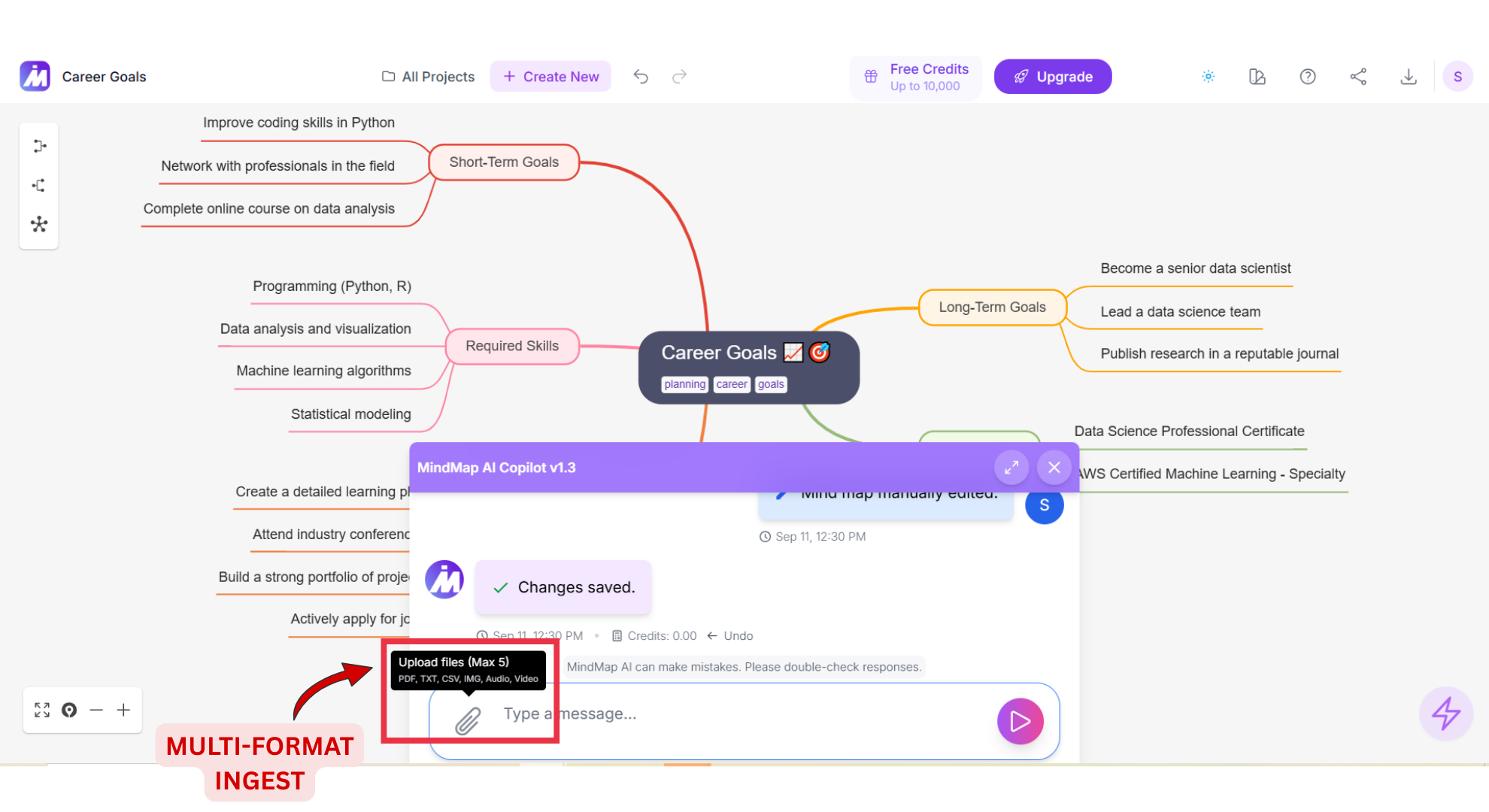Click the paperclip upload files icon
The height and width of the screenshot is (812, 1489).
point(467,720)
